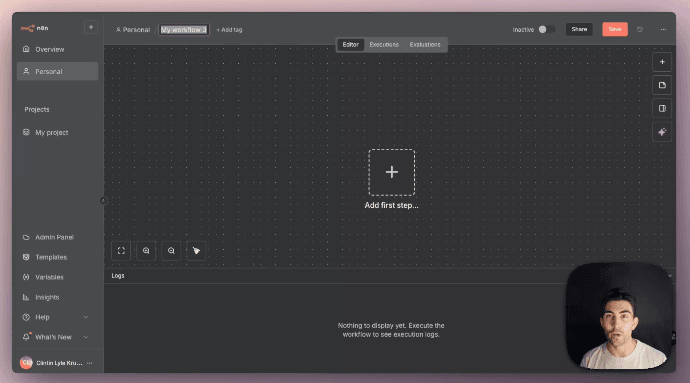Screen dimensions: 690x383
Task: Click the n8n logo in the sidebar
Action: [34, 28]
